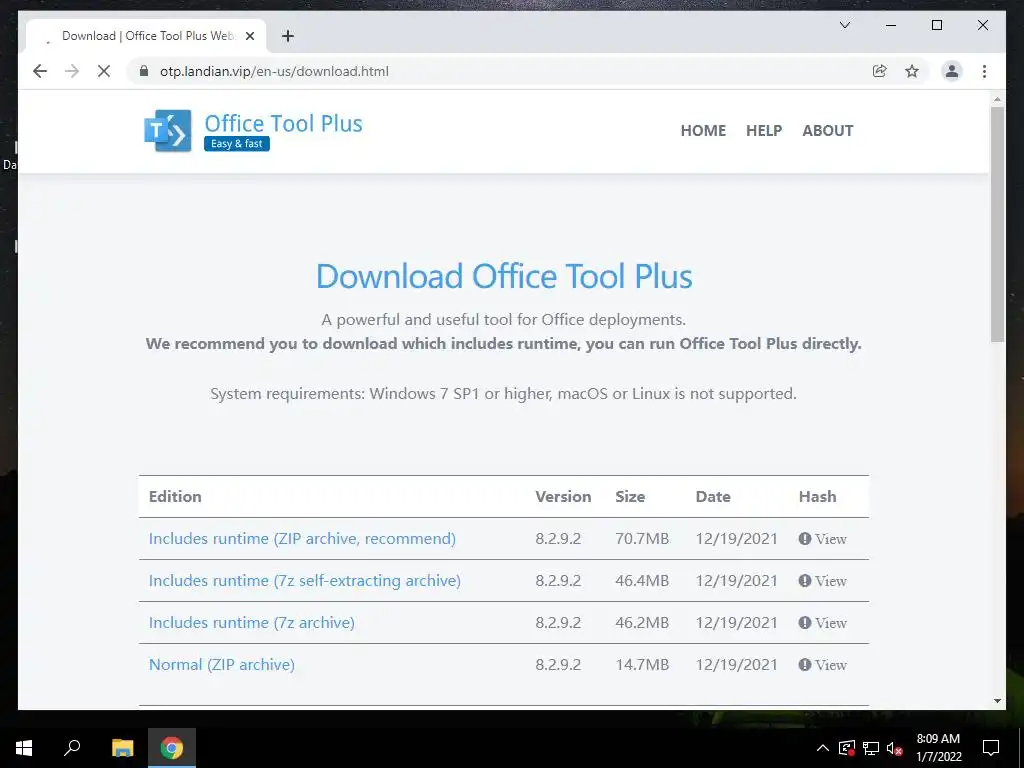This screenshot has width=1024, height=768.
Task: Click the security alert tray icon
Action: (x=846, y=748)
